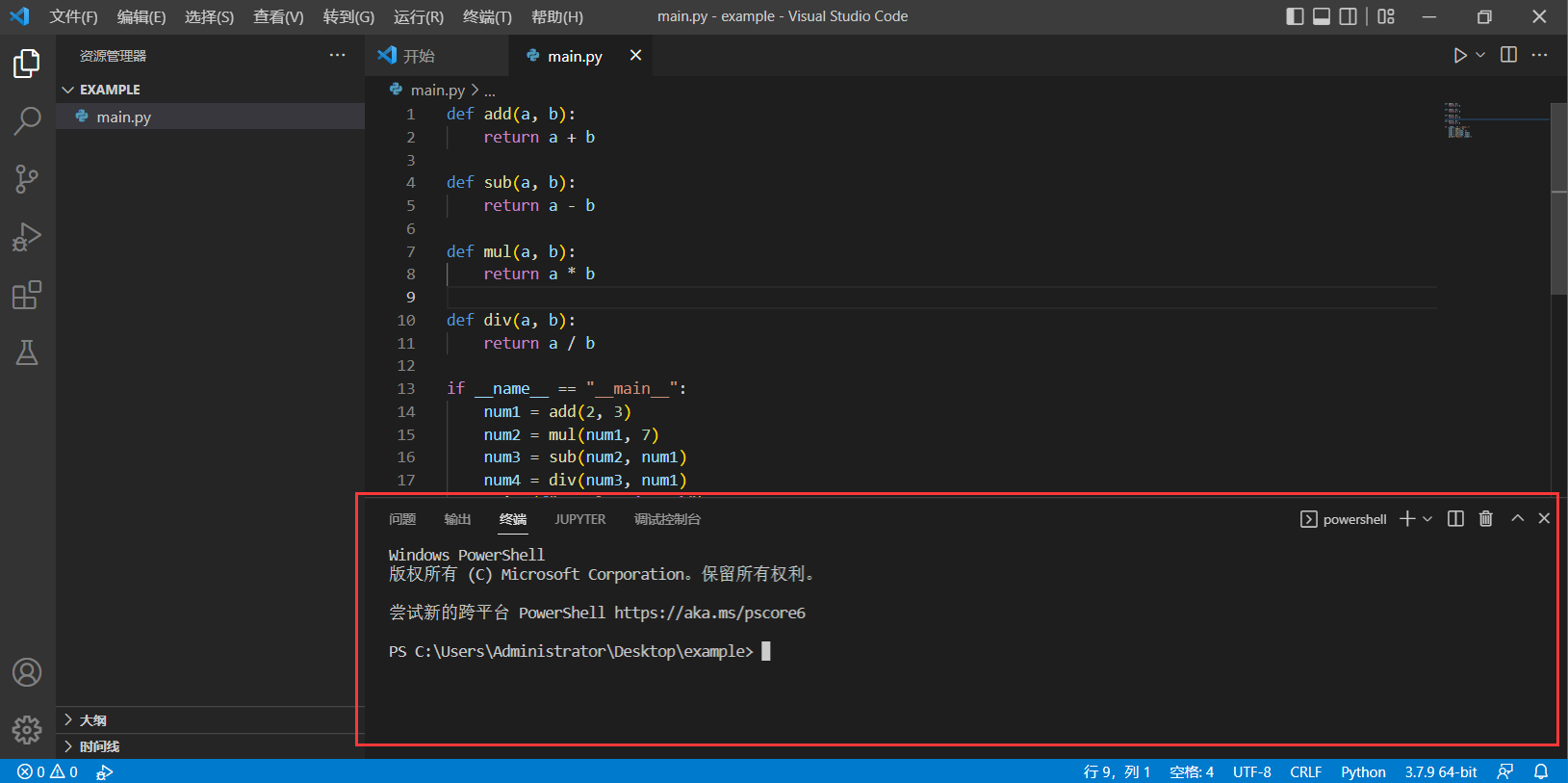
Task: Collapse the EXAMPLE folder section
Action: (x=109, y=90)
